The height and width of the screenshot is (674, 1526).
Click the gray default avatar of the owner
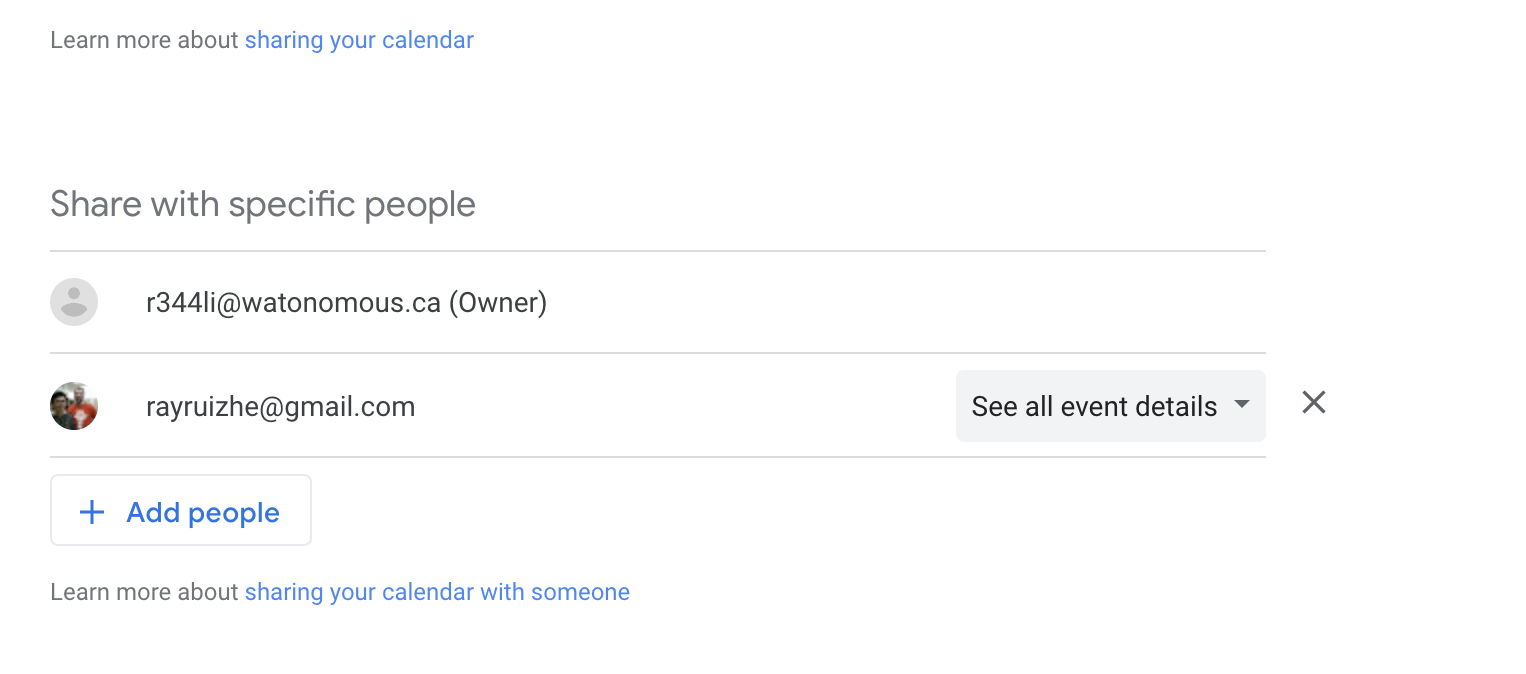tap(74, 302)
